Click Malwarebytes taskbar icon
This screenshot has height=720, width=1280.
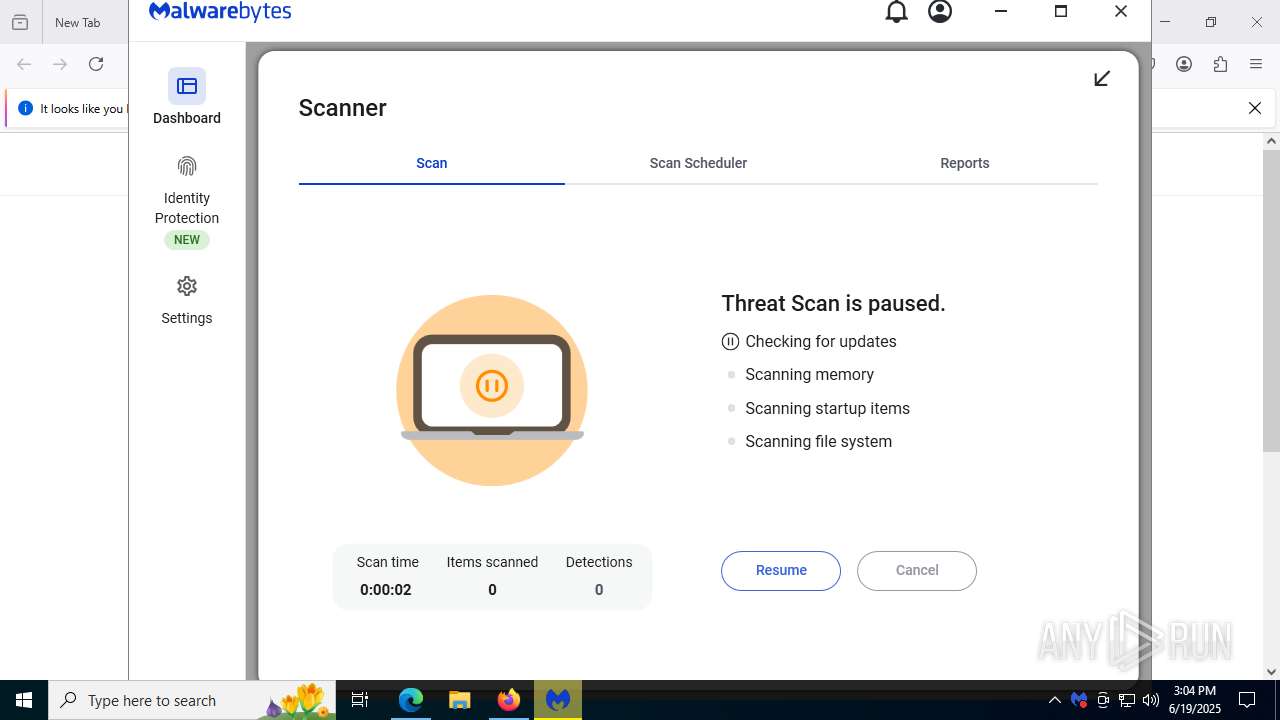(x=558, y=700)
